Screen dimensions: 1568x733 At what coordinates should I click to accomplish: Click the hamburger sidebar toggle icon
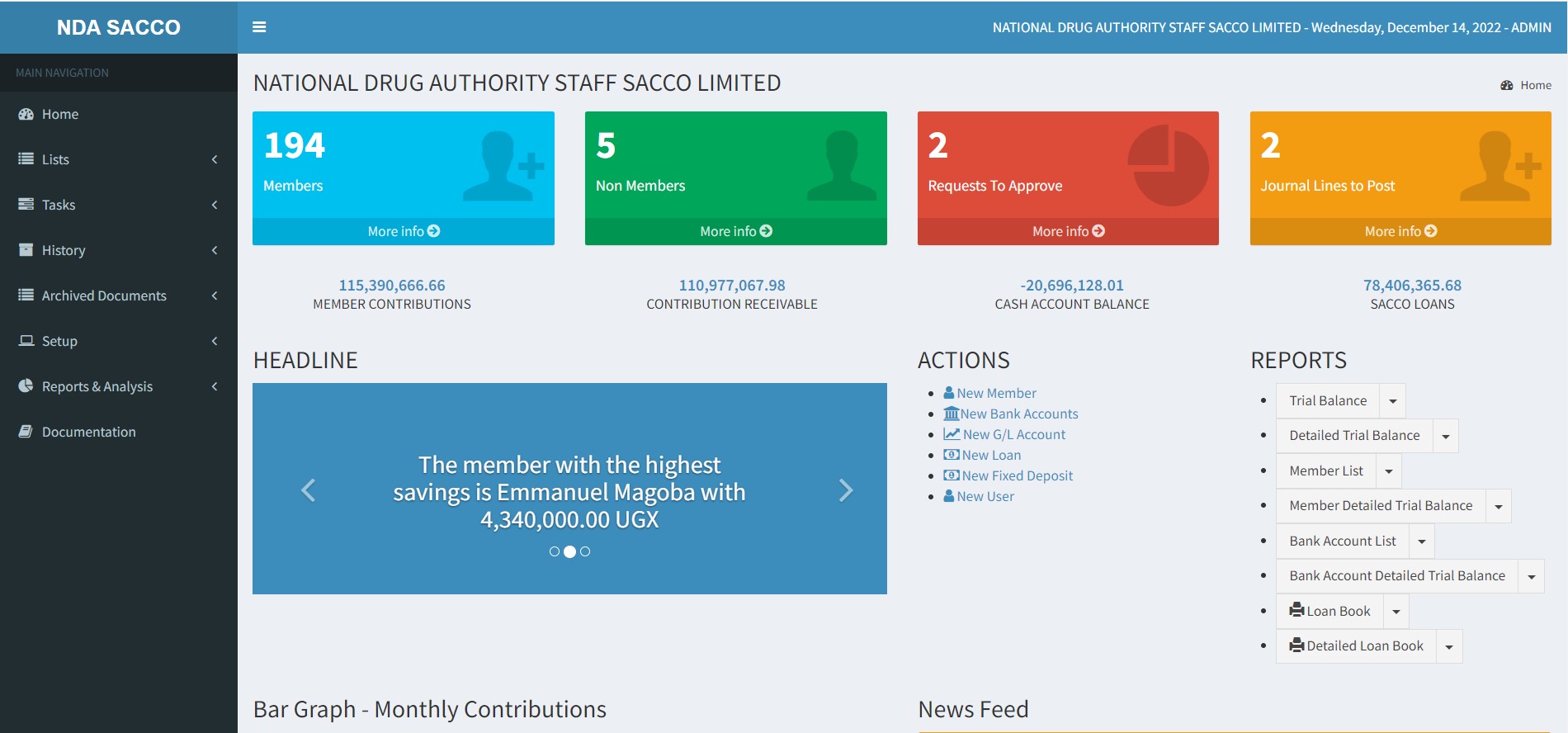(259, 27)
